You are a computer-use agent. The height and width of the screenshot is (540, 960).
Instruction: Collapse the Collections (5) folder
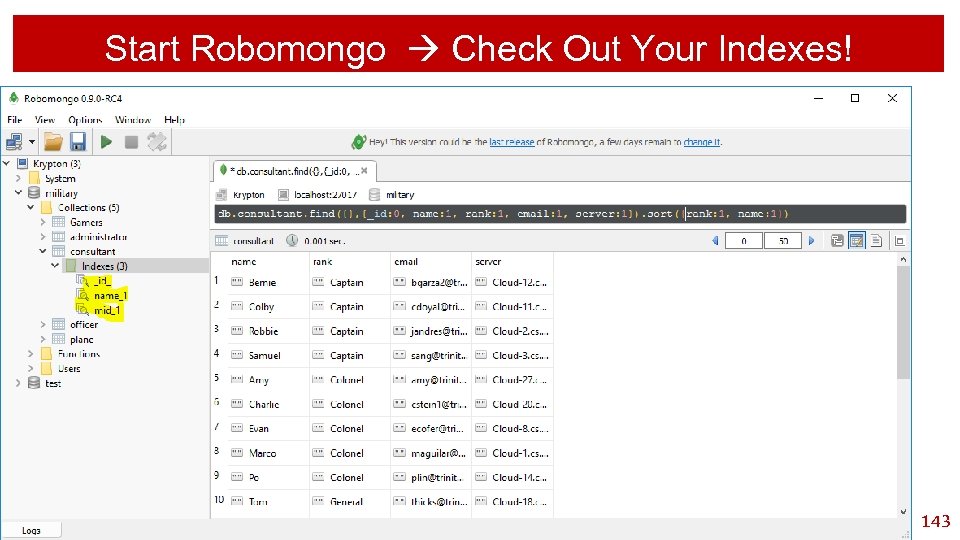click(31, 208)
